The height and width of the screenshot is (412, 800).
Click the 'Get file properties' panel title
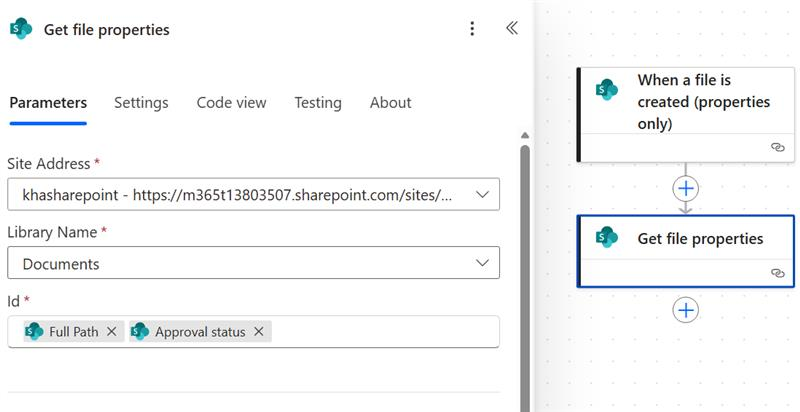point(107,30)
